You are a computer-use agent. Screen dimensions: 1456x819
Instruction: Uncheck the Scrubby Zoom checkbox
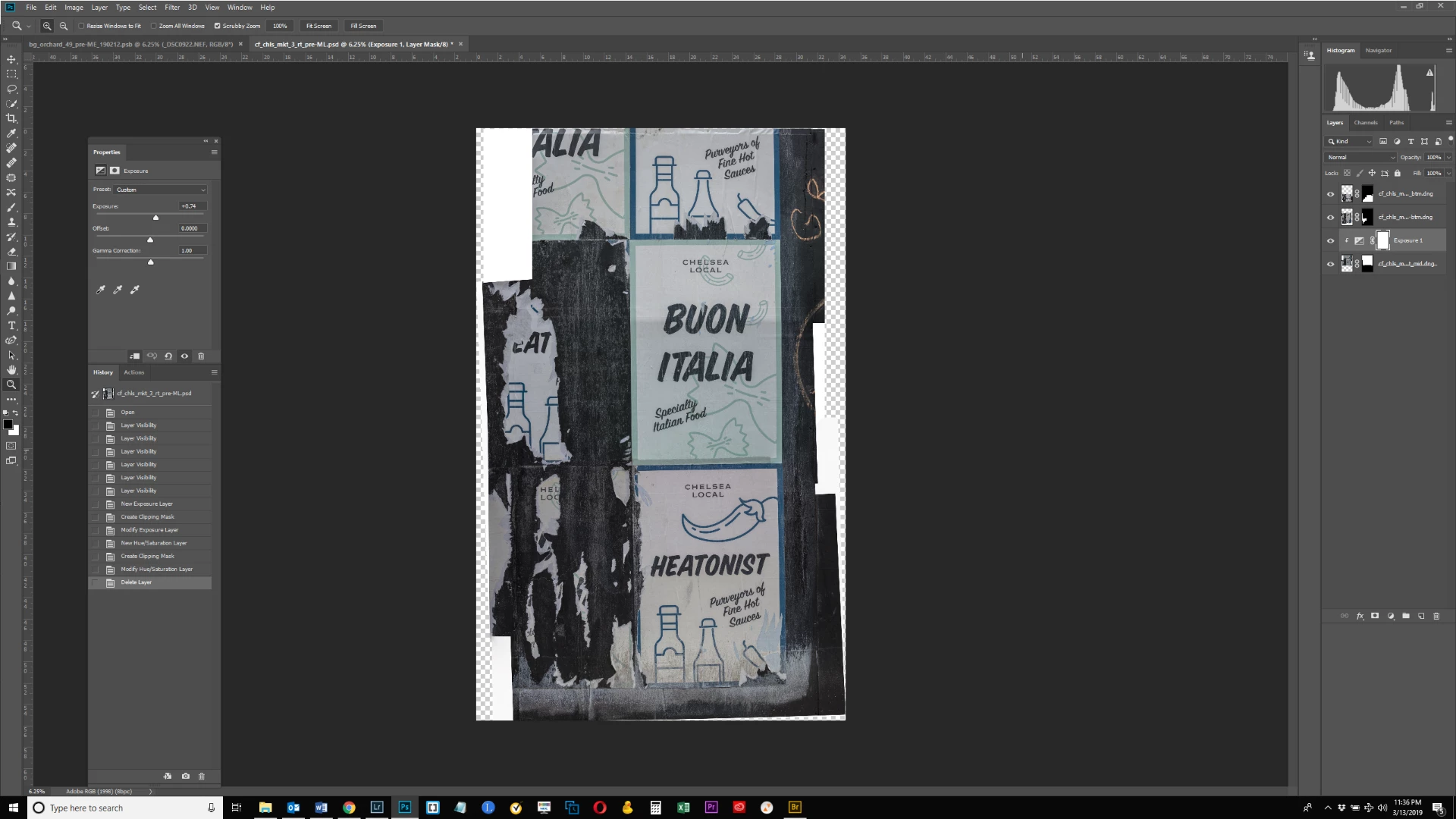click(218, 26)
